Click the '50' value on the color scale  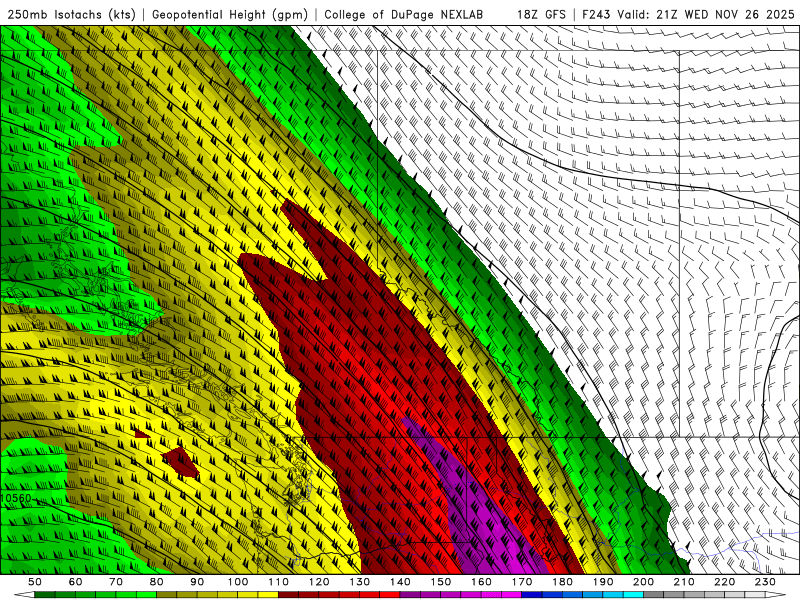pos(35,582)
